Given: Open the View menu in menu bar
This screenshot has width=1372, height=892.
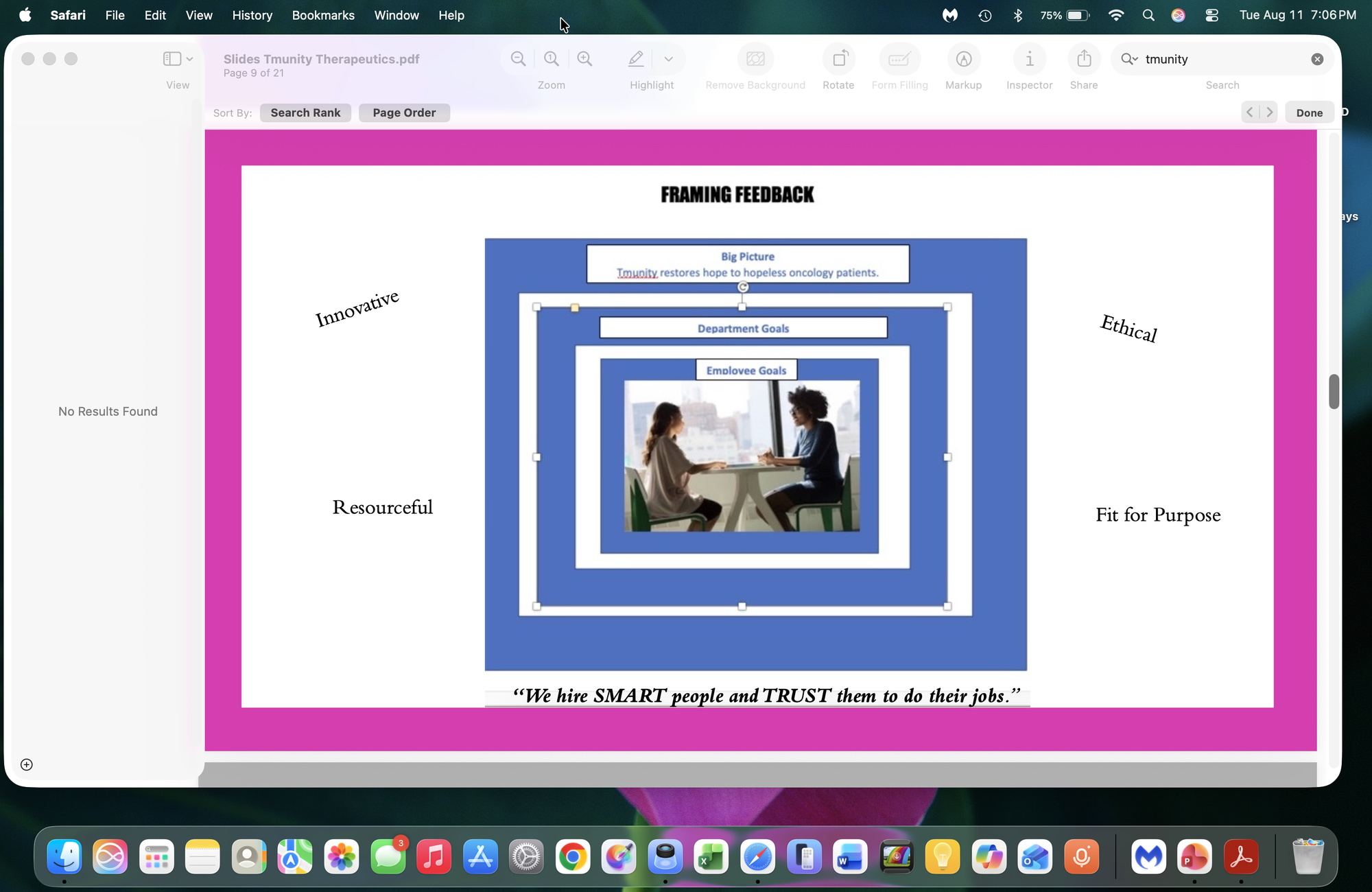Looking at the screenshot, I should click(x=199, y=15).
